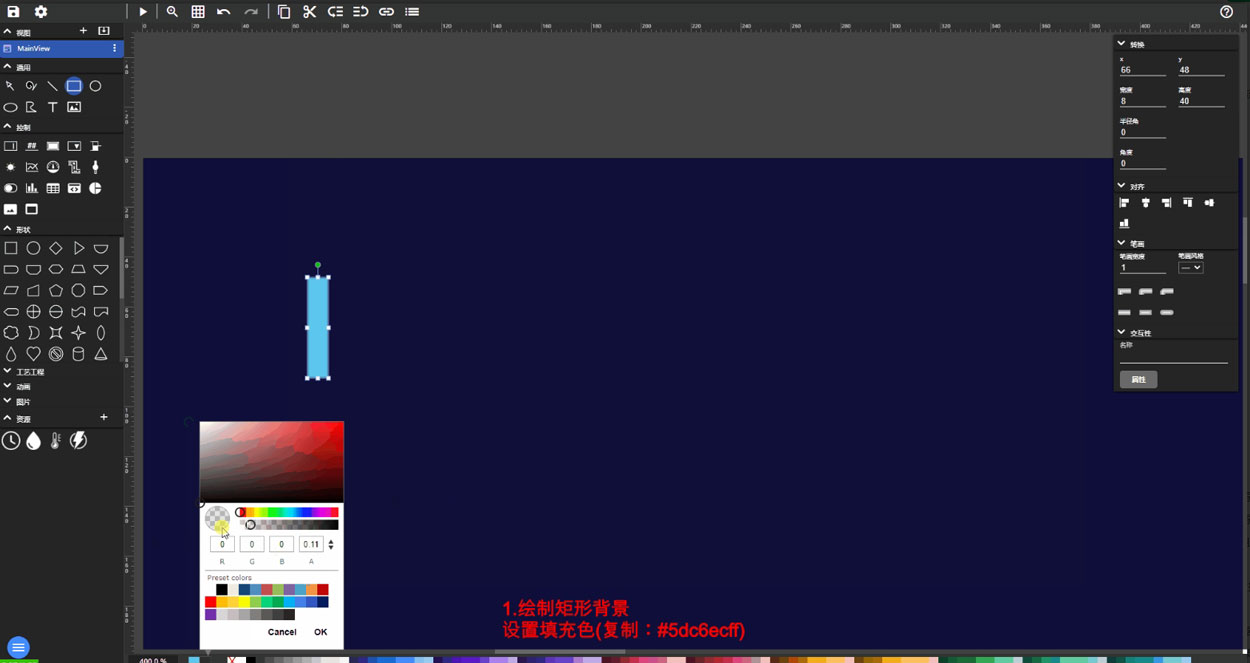1250x663 pixels.
Task: Click the width value input field
Action: (x=1142, y=101)
